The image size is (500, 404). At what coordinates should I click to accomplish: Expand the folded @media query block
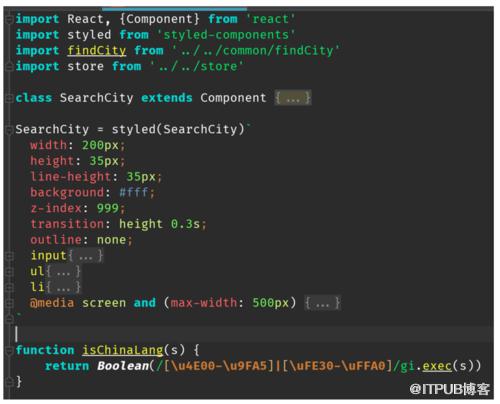pos(323,303)
